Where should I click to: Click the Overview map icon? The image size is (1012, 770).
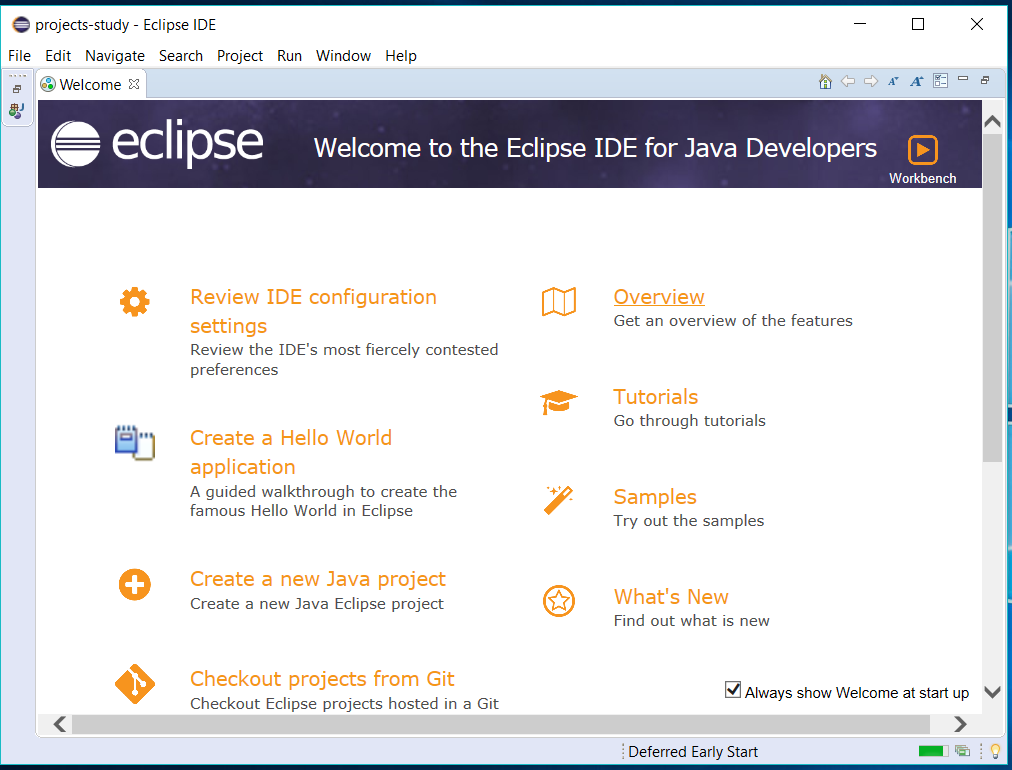pyautogui.click(x=558, y=301)
